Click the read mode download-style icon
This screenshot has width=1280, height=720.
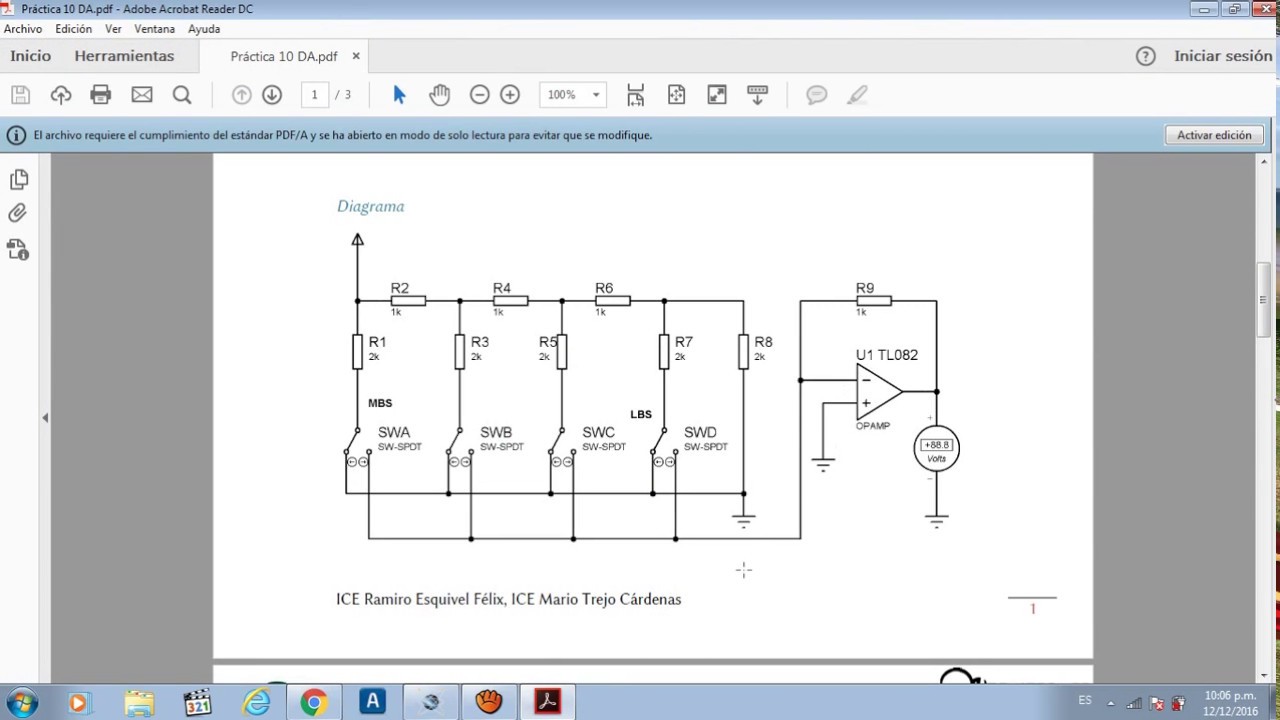click(757, 95)
